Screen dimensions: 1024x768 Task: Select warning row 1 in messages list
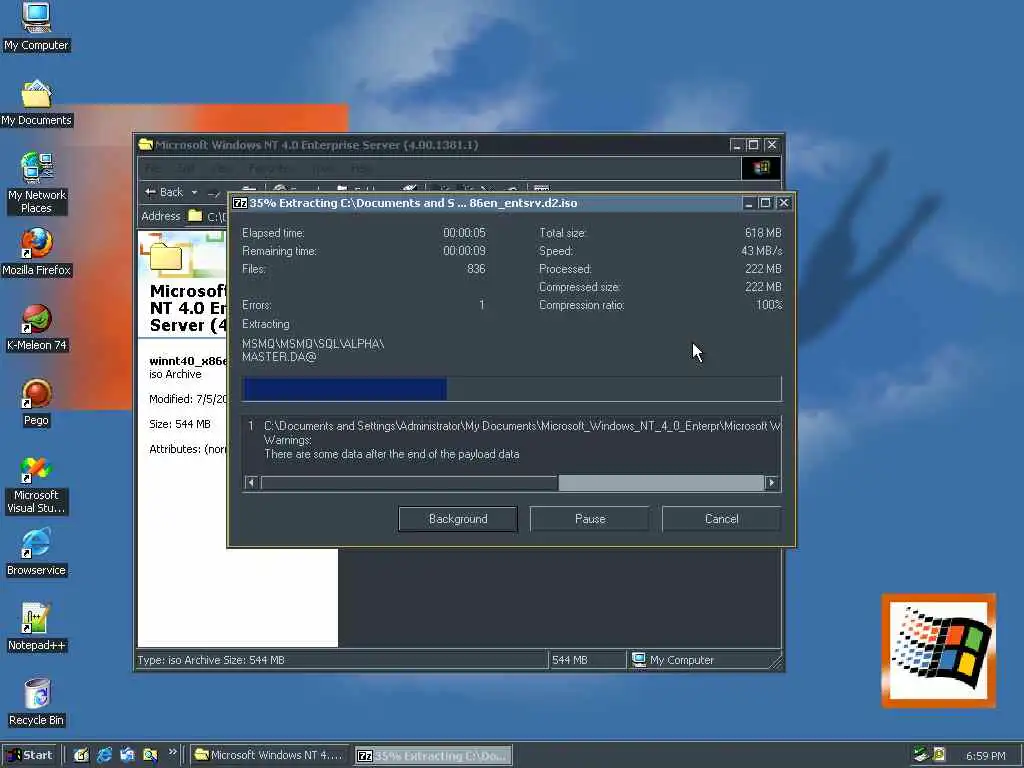(x=512, y=426)
